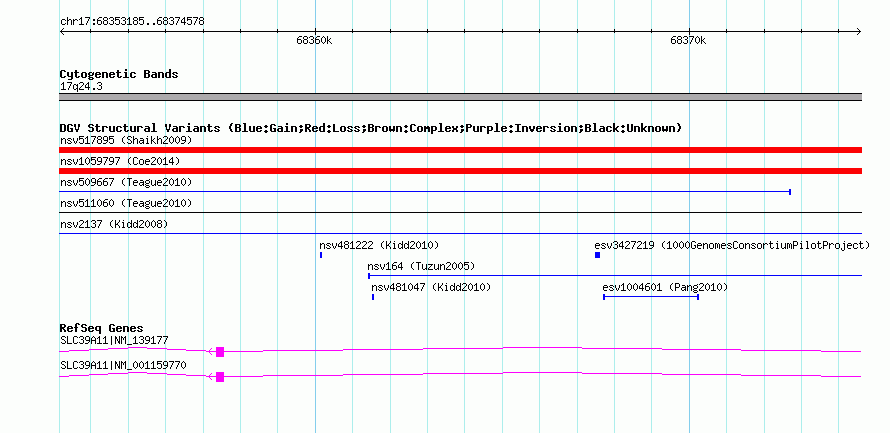Select the blue nsv2137 gain line

(x=460, y=233)
